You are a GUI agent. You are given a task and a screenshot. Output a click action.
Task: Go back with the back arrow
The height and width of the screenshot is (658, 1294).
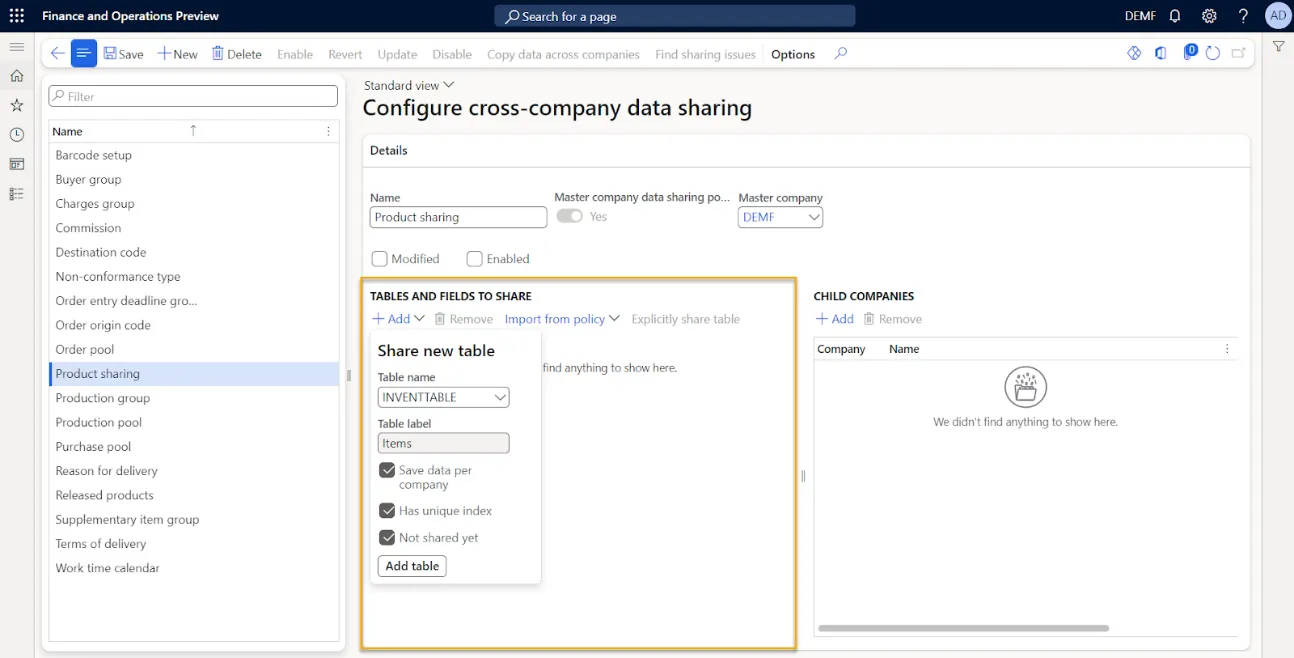(58, 54)
